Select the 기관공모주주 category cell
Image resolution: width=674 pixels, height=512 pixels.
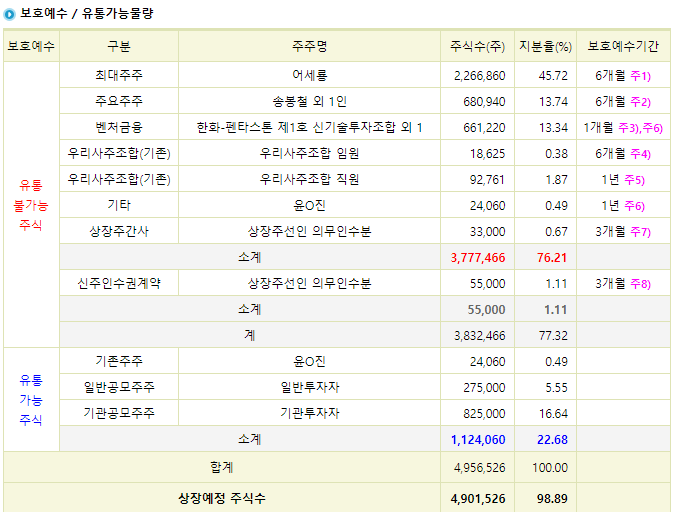(119, 413)
